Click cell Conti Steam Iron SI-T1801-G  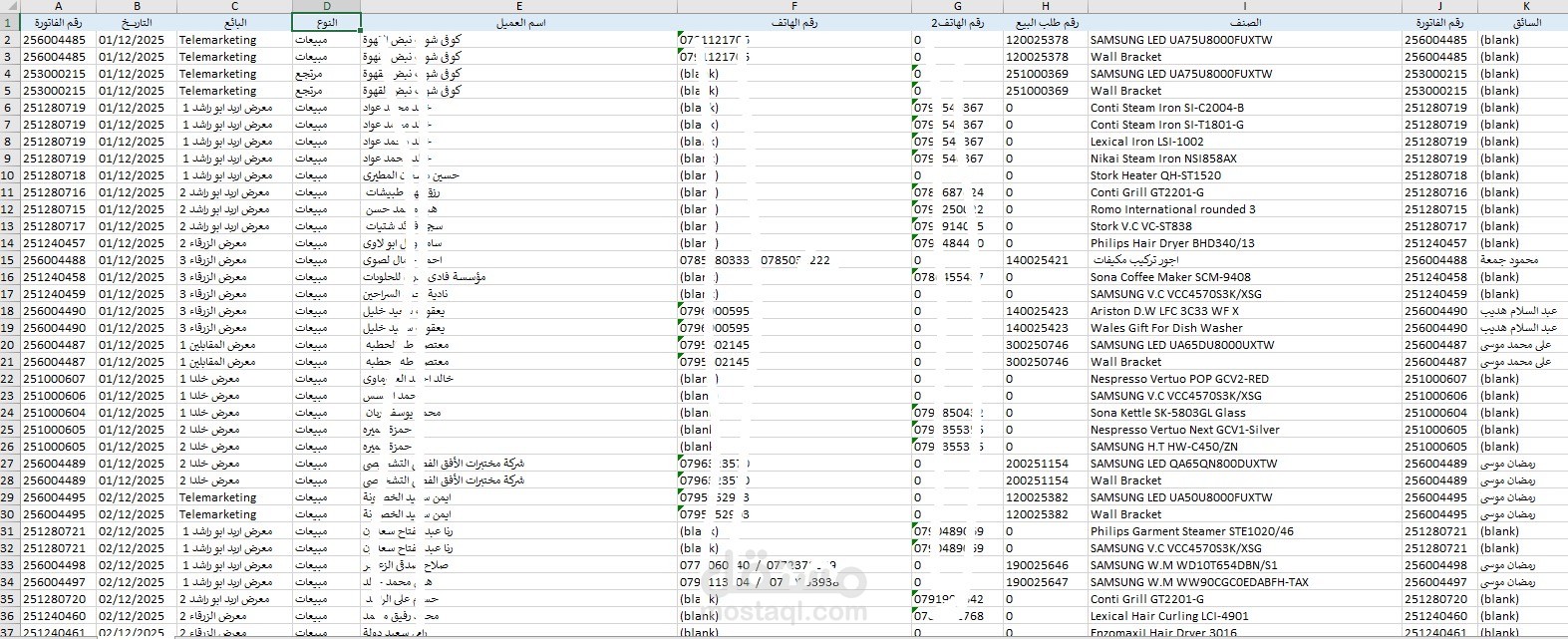pos(1245,125)
